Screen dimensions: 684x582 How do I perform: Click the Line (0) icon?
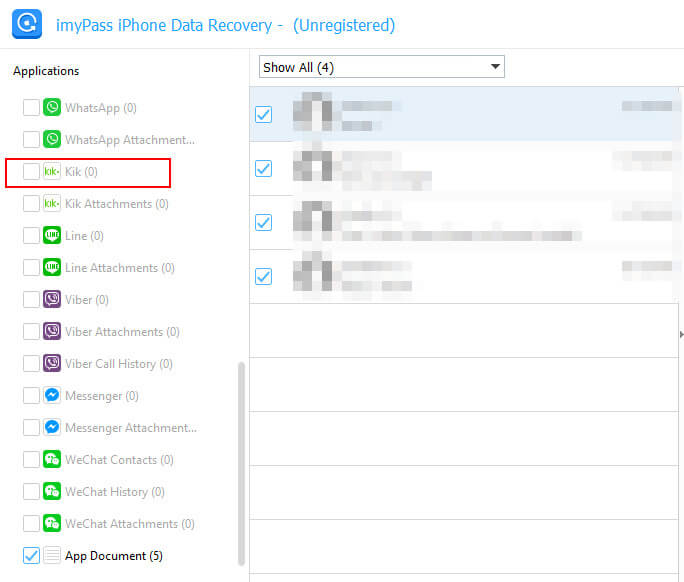(x=52, y=235)
